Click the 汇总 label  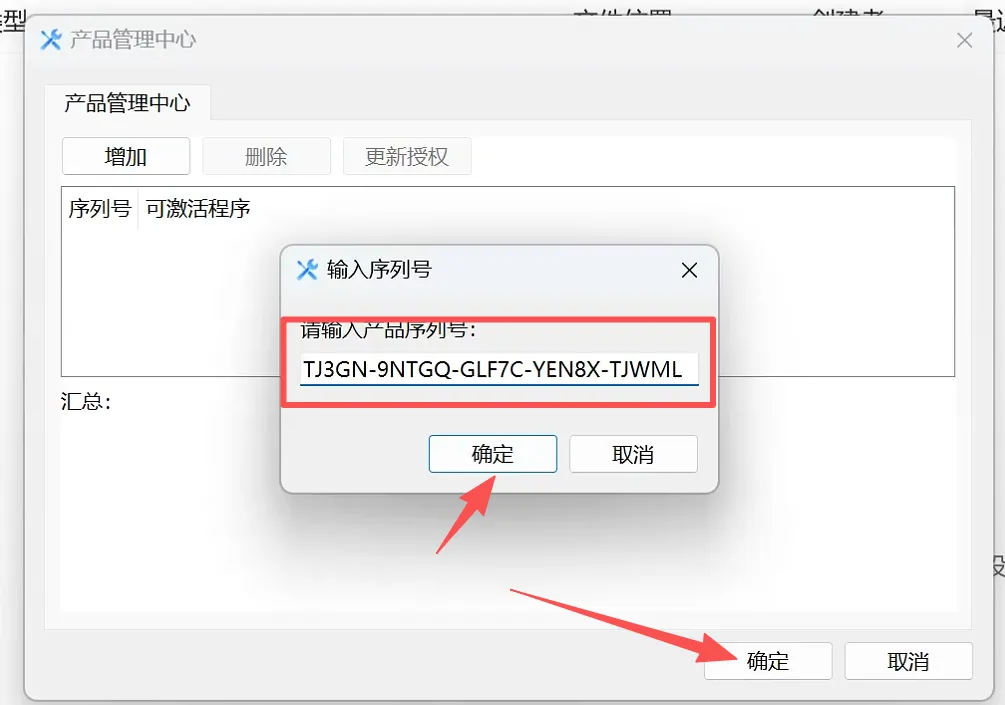[86, 402]
